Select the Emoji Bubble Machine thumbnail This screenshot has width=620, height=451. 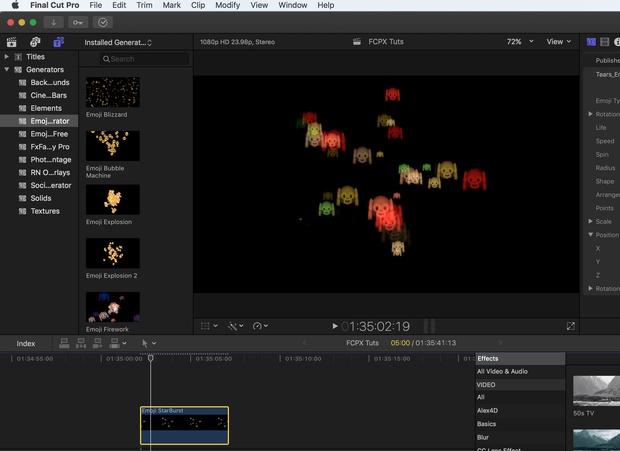click(x=113, y=145)
